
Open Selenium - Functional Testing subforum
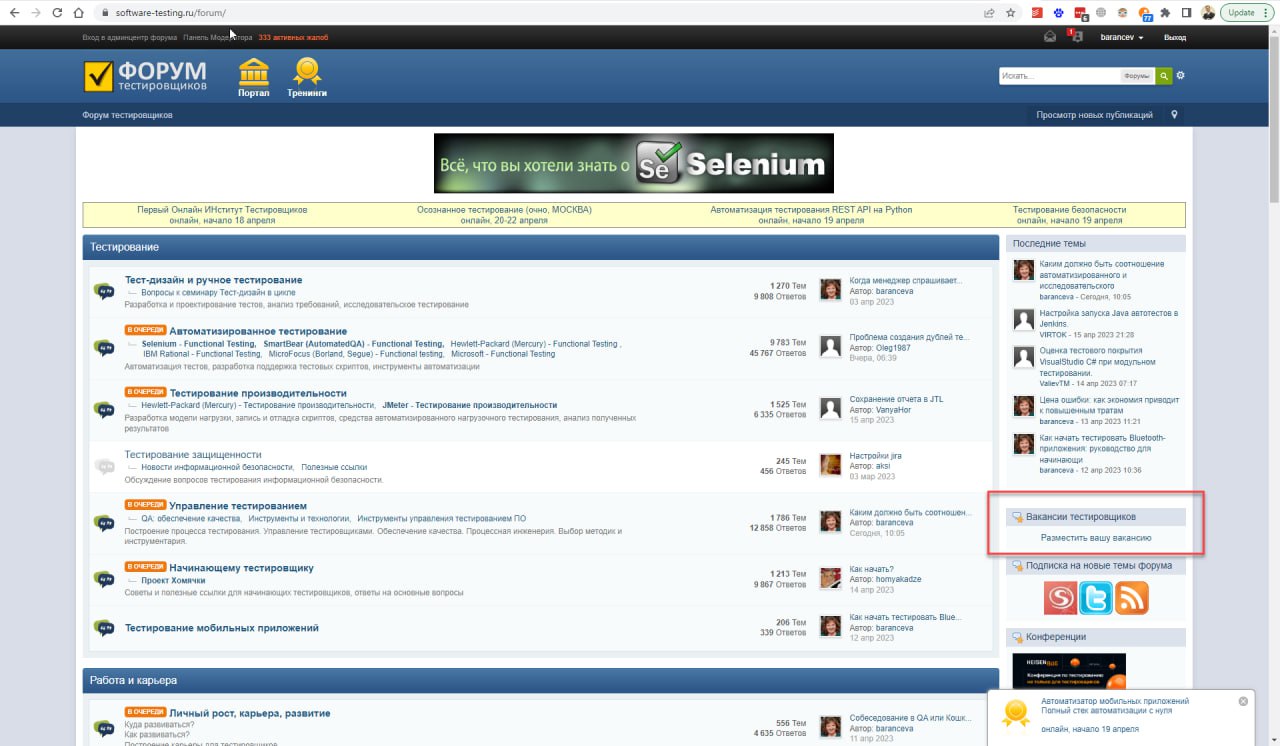[198, 344]
